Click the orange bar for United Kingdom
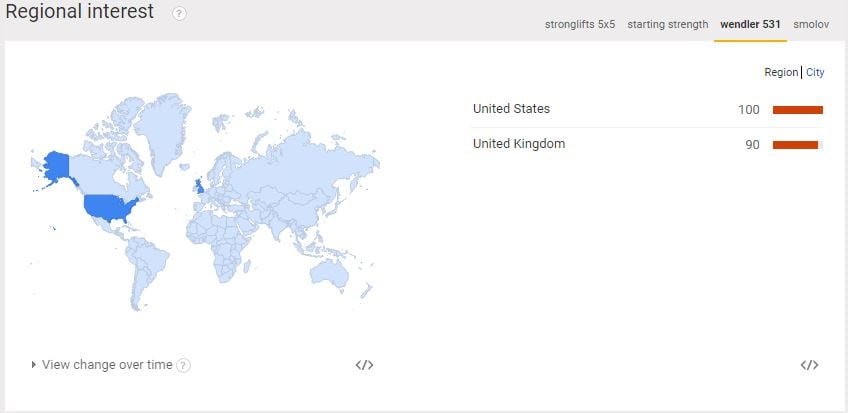848x413 pixels. point(795,145)
